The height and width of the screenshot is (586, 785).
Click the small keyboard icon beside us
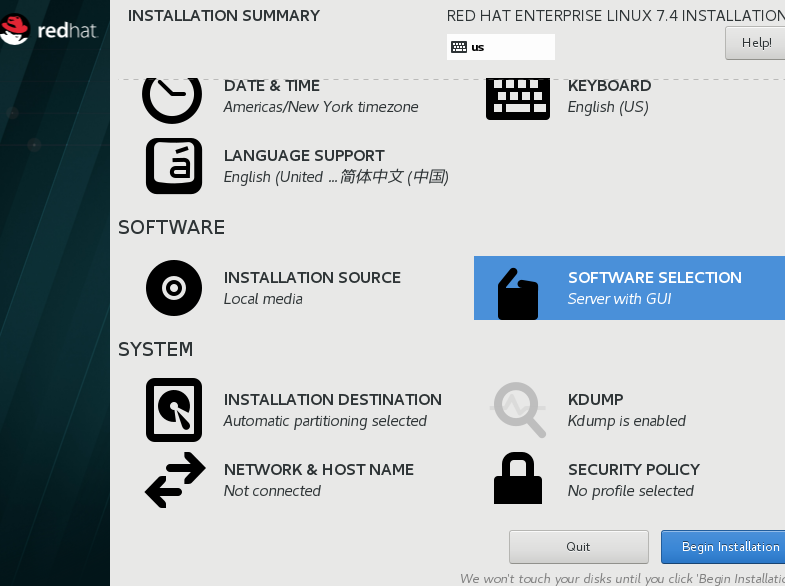[x=459, y=47]
